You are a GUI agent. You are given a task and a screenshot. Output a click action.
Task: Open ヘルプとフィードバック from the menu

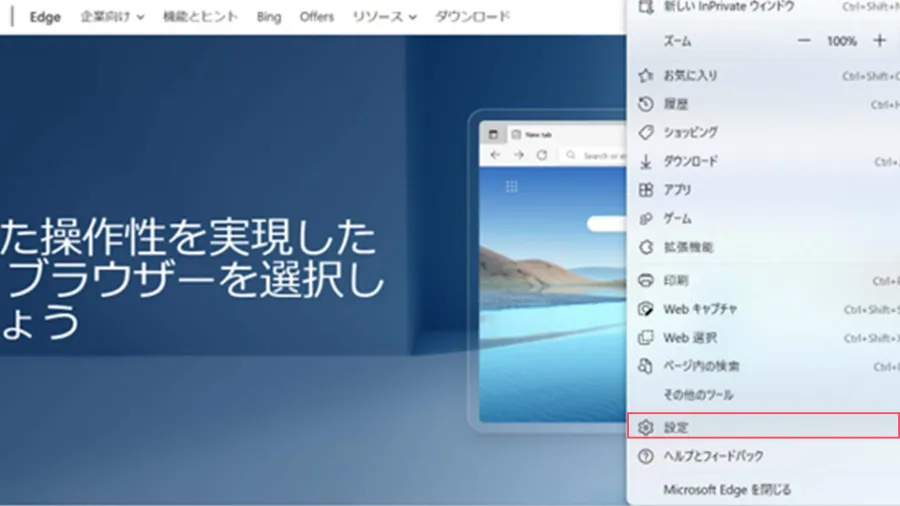pos(763,456)
